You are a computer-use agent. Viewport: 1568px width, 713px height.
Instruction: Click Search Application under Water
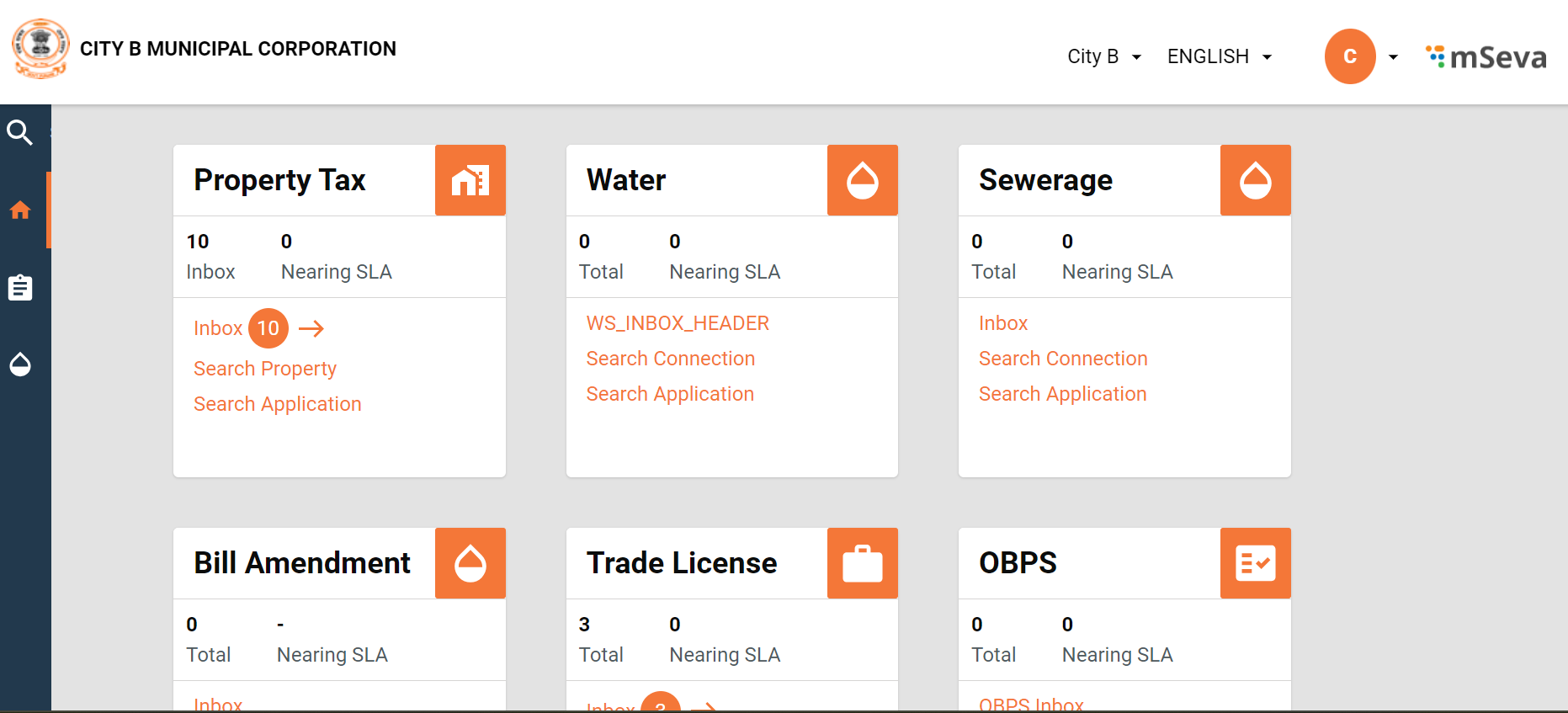tap(670, 394)
